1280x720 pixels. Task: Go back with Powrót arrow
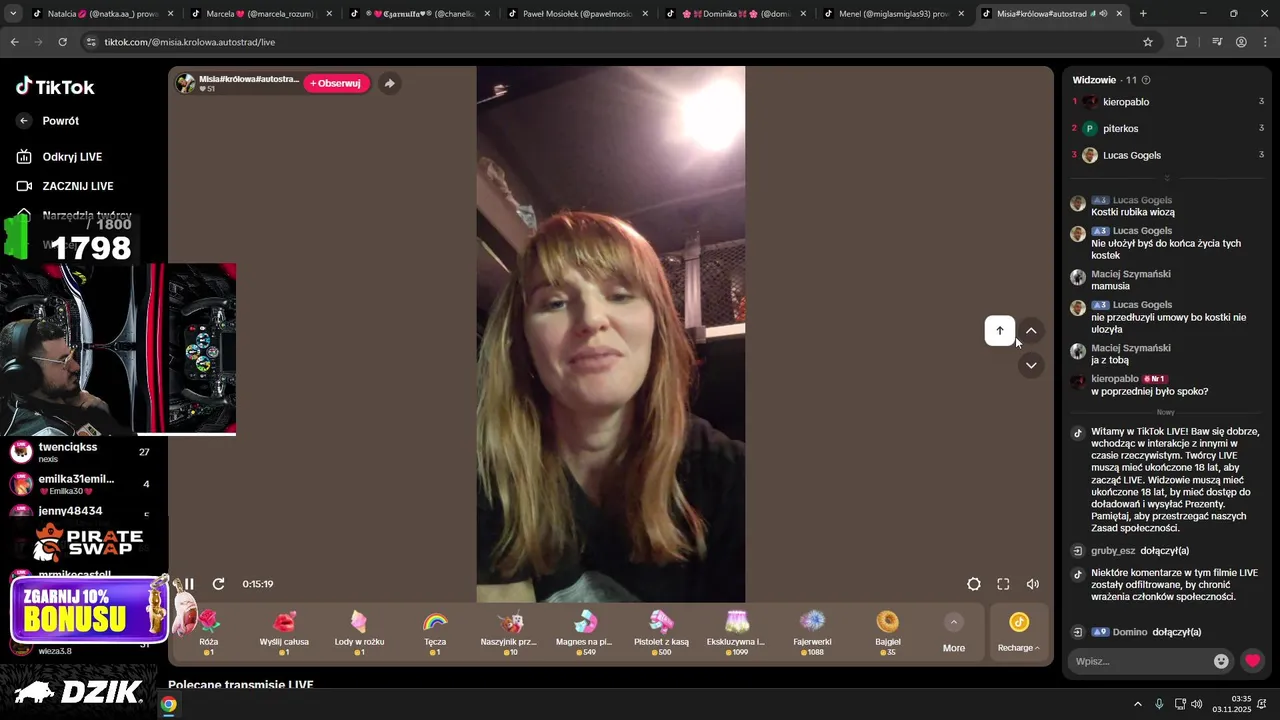coord(25,121)
